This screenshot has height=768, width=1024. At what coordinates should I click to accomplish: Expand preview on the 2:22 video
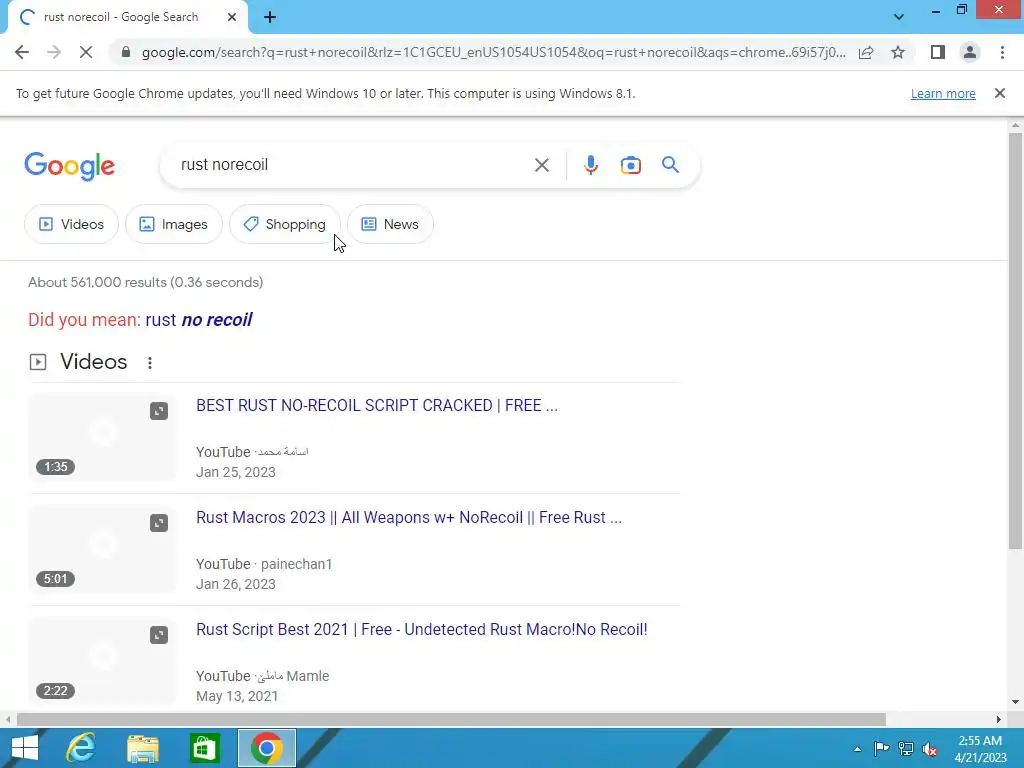tap(159, 635)
